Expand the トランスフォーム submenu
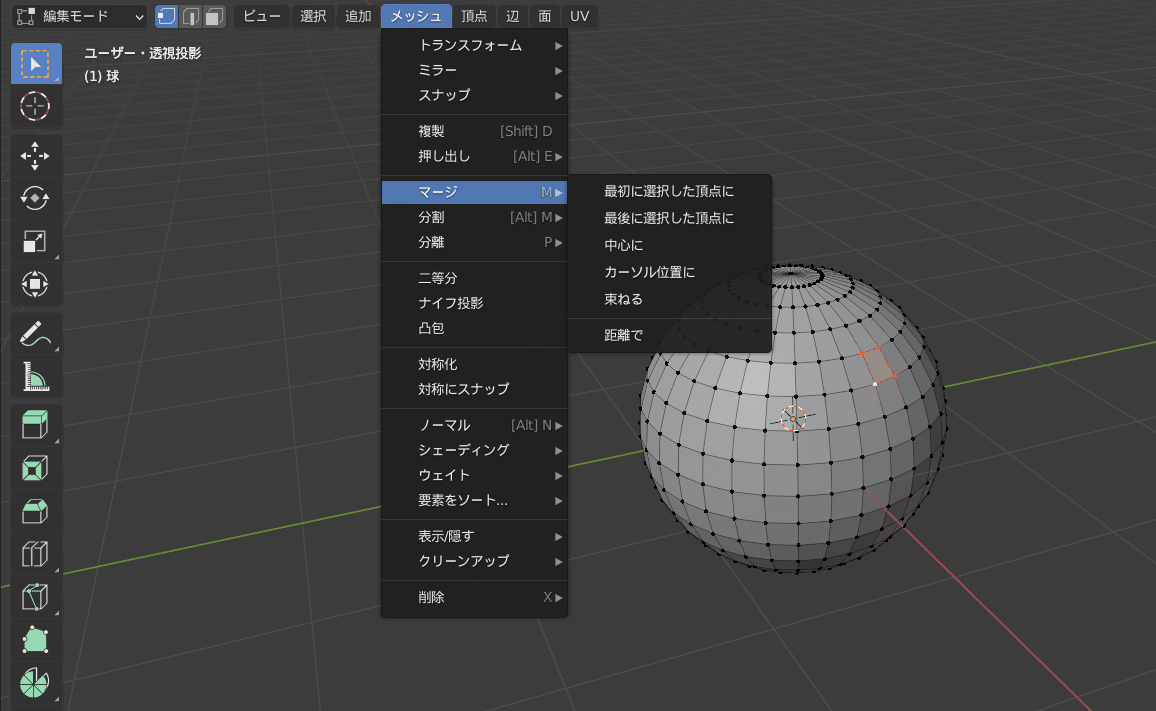Viewport: 1156px width, 711px height. [x=474, y=46]
